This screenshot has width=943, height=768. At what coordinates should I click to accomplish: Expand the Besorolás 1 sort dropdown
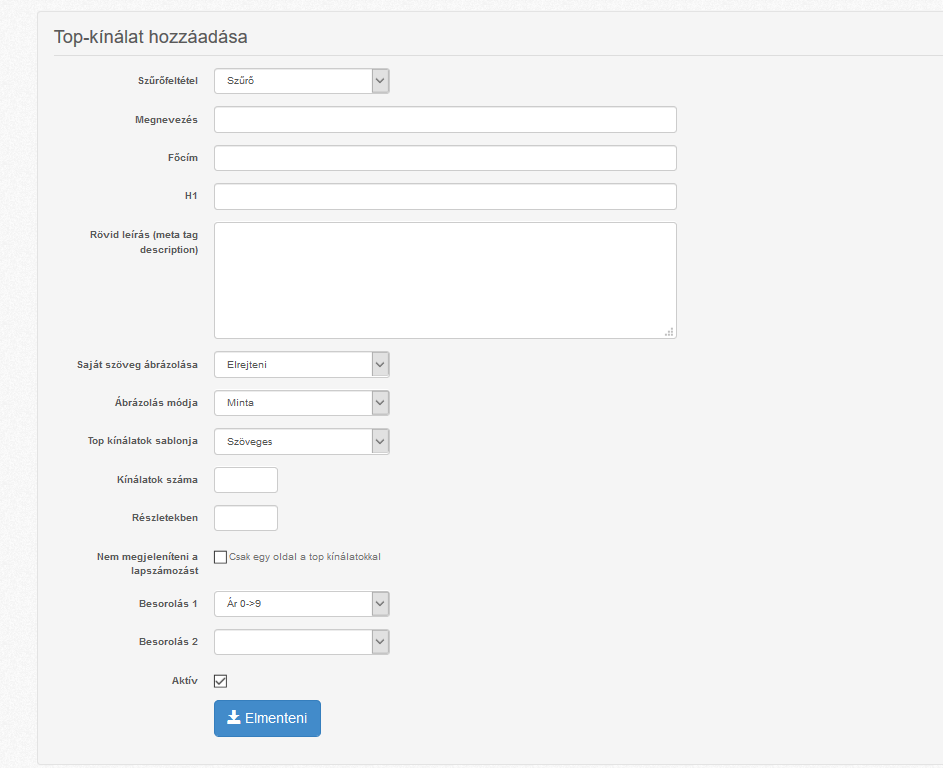302,604
